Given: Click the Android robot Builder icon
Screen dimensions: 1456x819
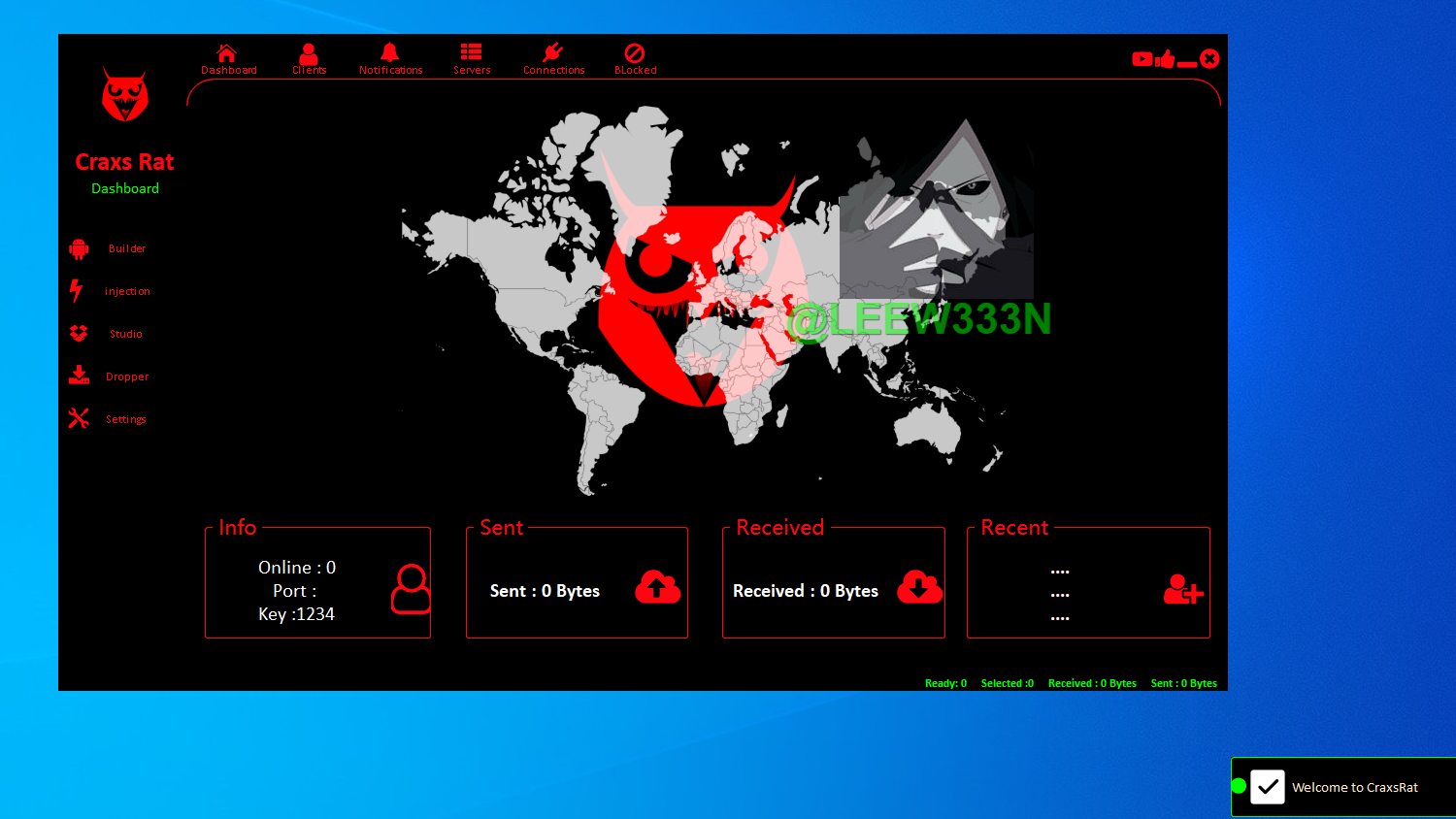Looking at the screenshot, I should (x=79, y=248).
